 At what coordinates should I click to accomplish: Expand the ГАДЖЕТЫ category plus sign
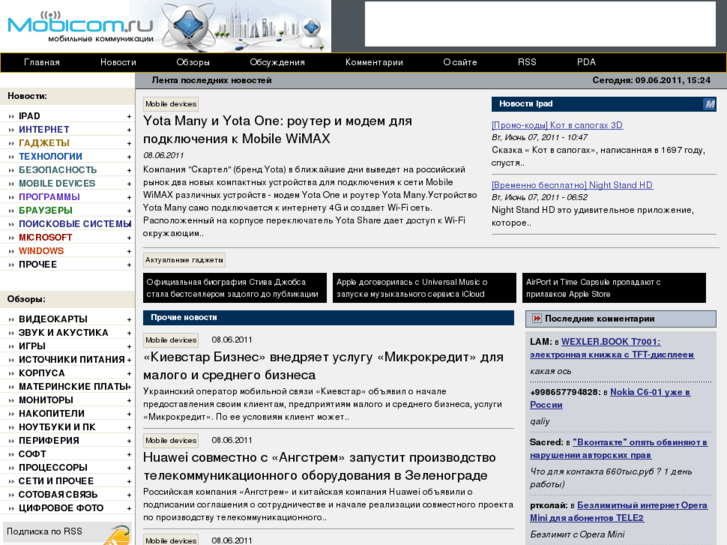(129, 143)
